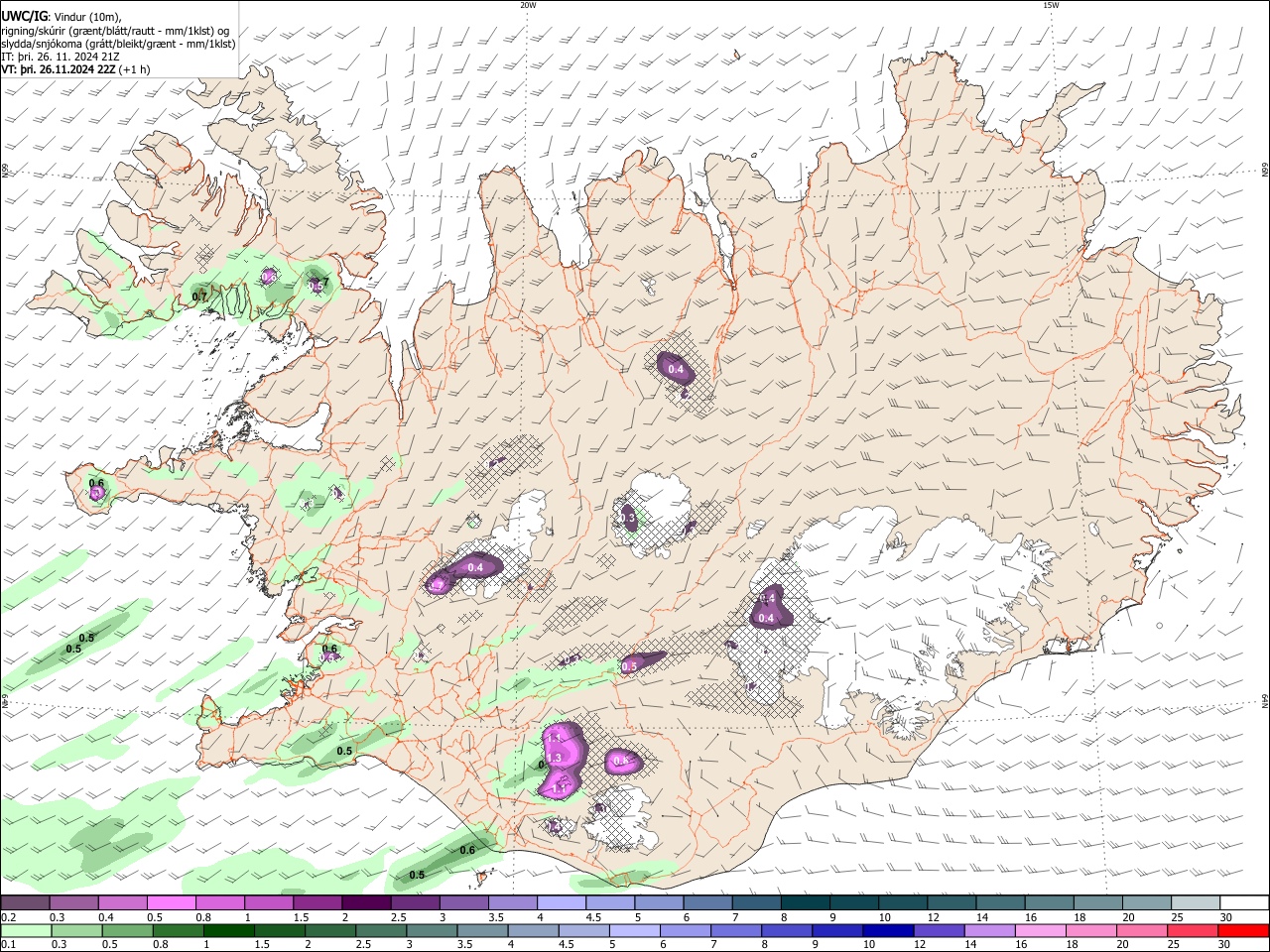Click the black 0.7 rain label in the Westfjords
The width and height of the screenshot is (1270, 952).
pyautogui.click(x=199, y=297)
